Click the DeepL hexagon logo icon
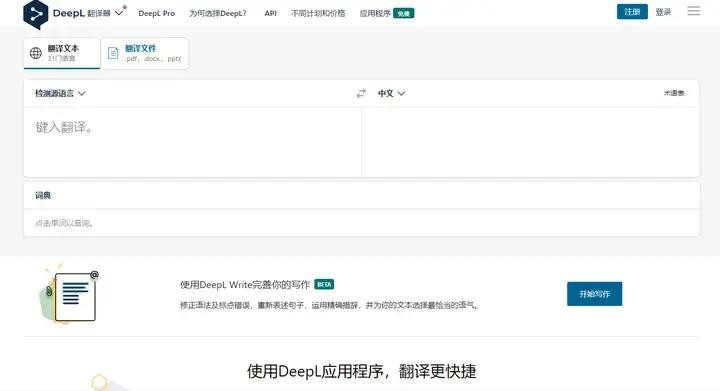The image size is (720, 391). coord(35,14)
